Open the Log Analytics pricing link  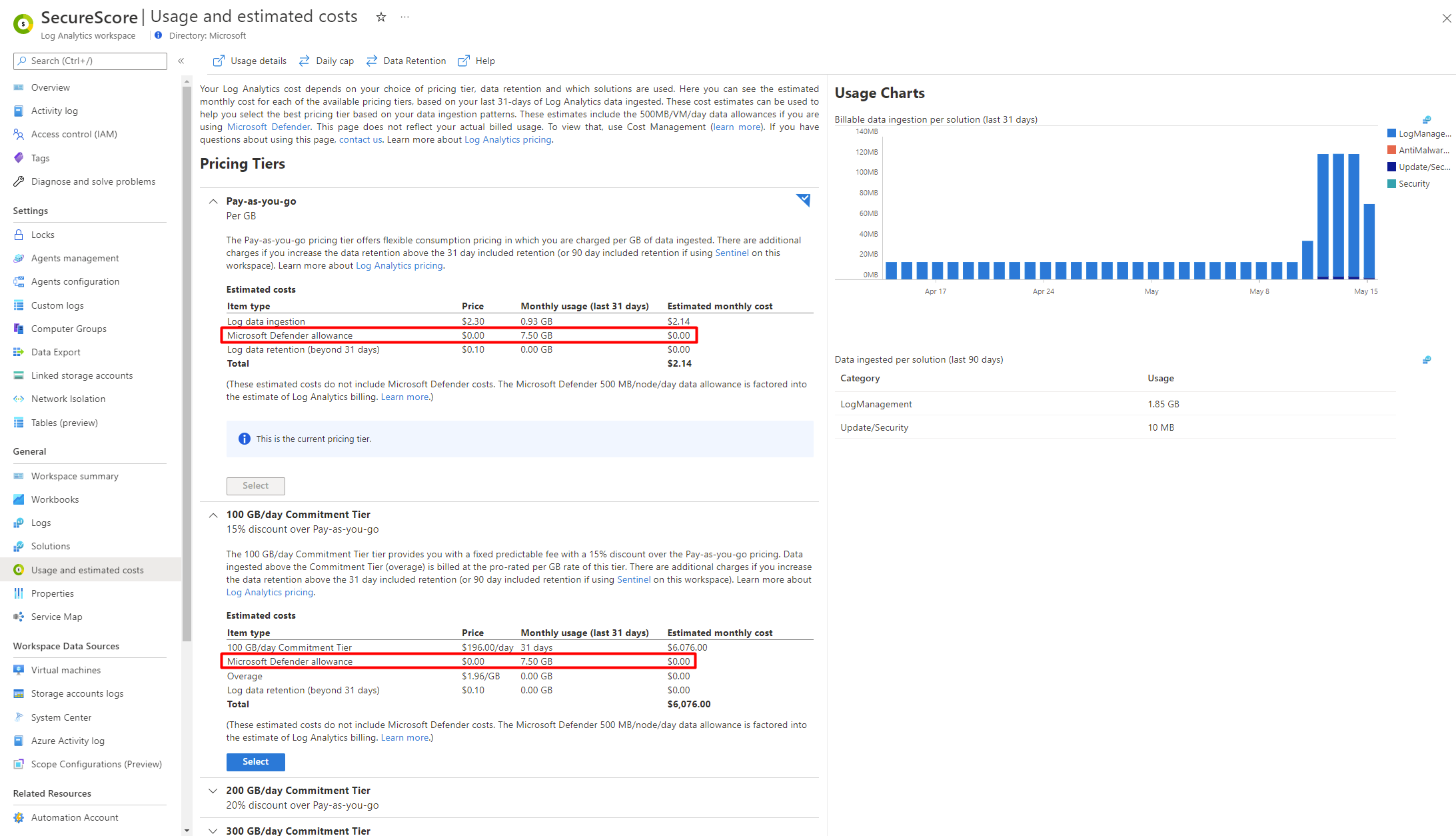point(508,140)
